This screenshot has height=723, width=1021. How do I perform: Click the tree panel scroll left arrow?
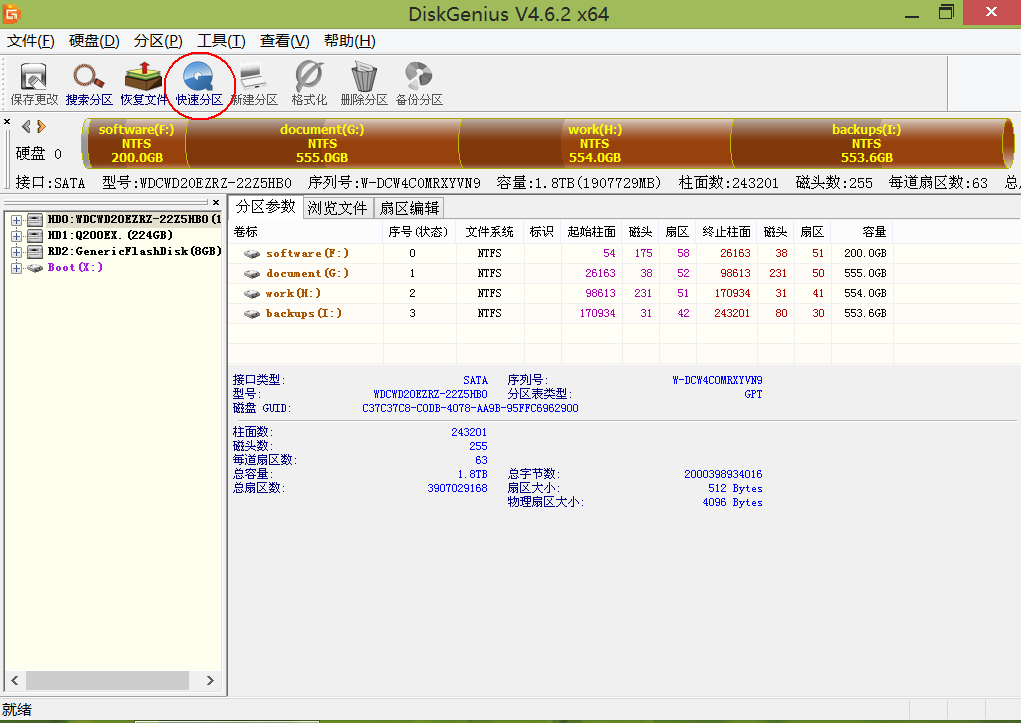pos(14,681)
